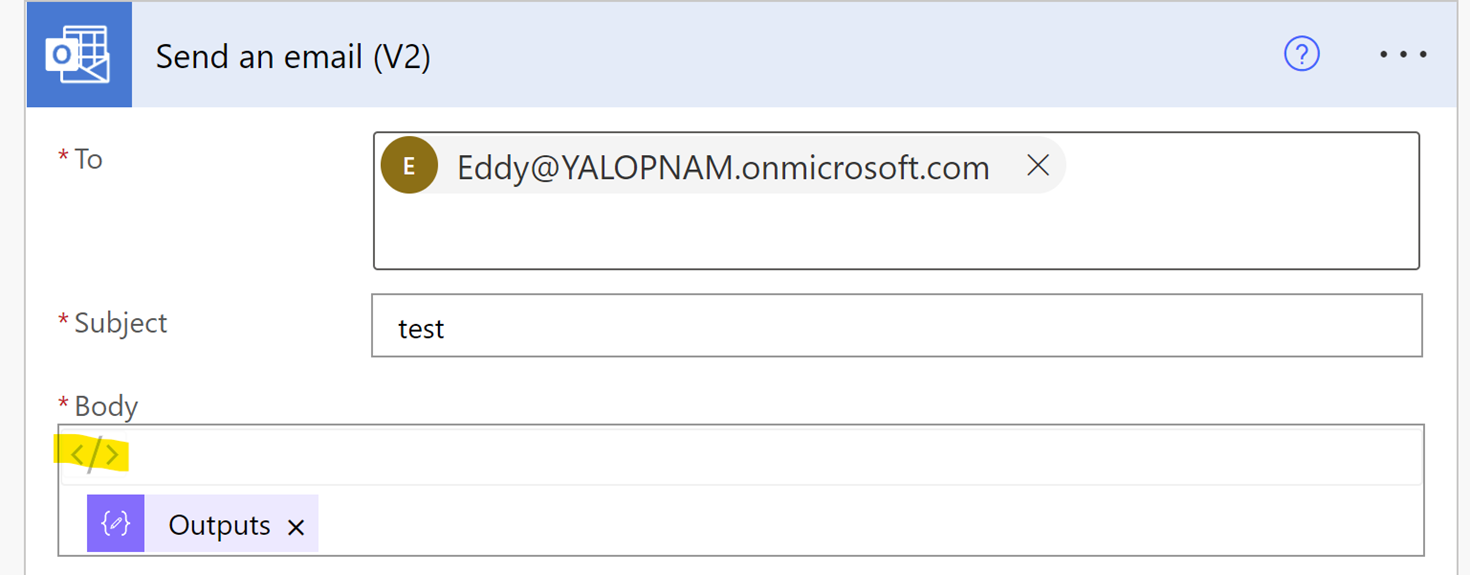Click the Body field label
This screenshot has height=575, width=1470.
pyautogui.click(x=105, y=406)
